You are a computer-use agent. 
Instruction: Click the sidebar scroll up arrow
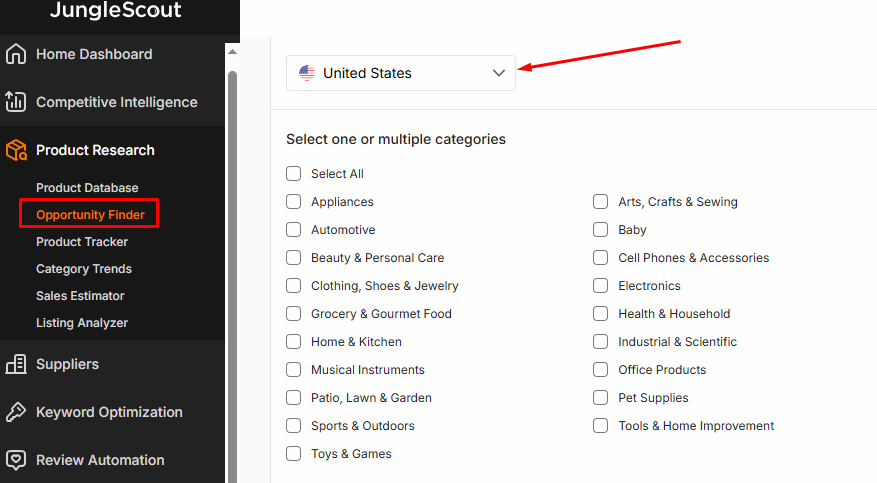(233, 52)
